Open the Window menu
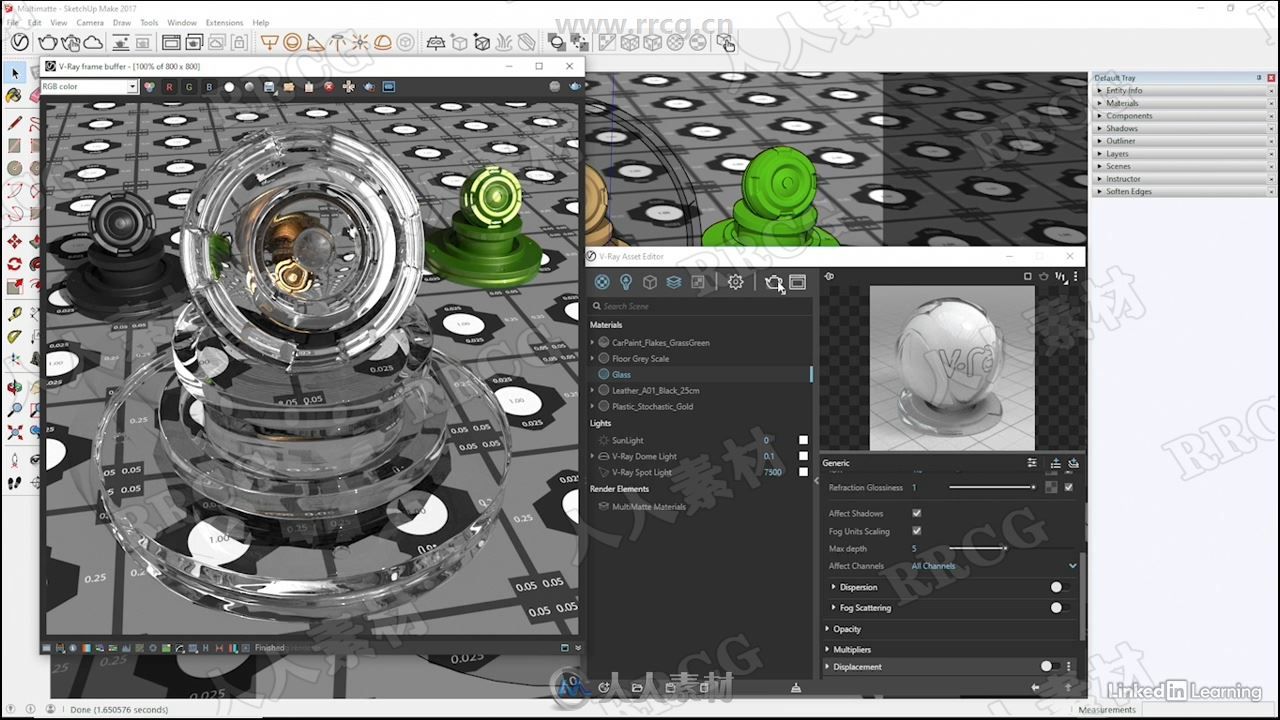The image size is (1280, 720). pos(182,22)
